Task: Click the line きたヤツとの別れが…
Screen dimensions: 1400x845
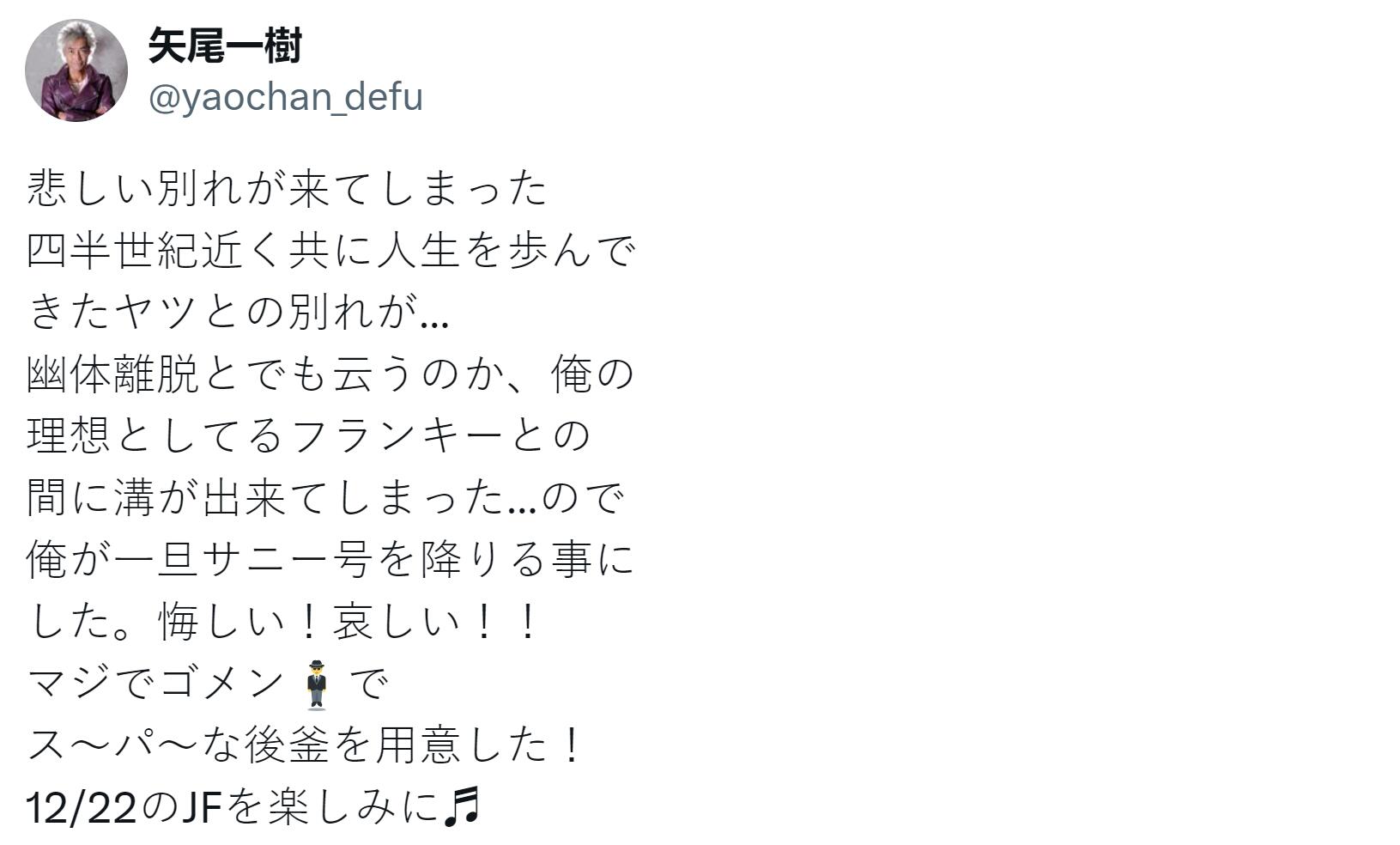Action: [238, 313]
